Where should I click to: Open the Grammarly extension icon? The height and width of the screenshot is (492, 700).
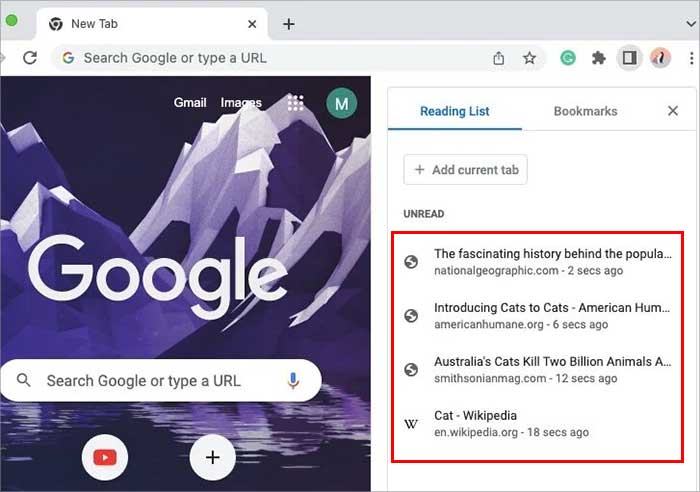(568, 58)
